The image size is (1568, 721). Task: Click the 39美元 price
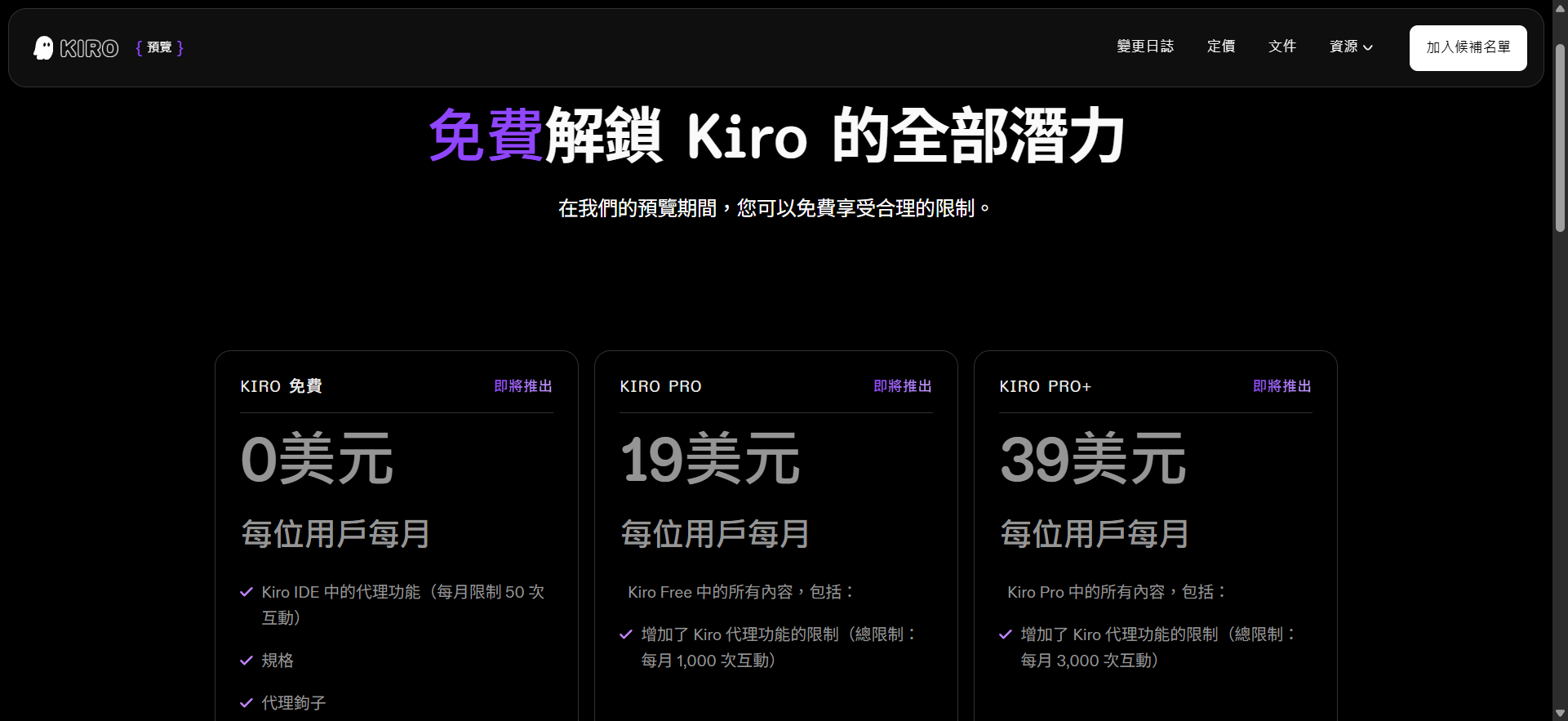[1093, 459]
